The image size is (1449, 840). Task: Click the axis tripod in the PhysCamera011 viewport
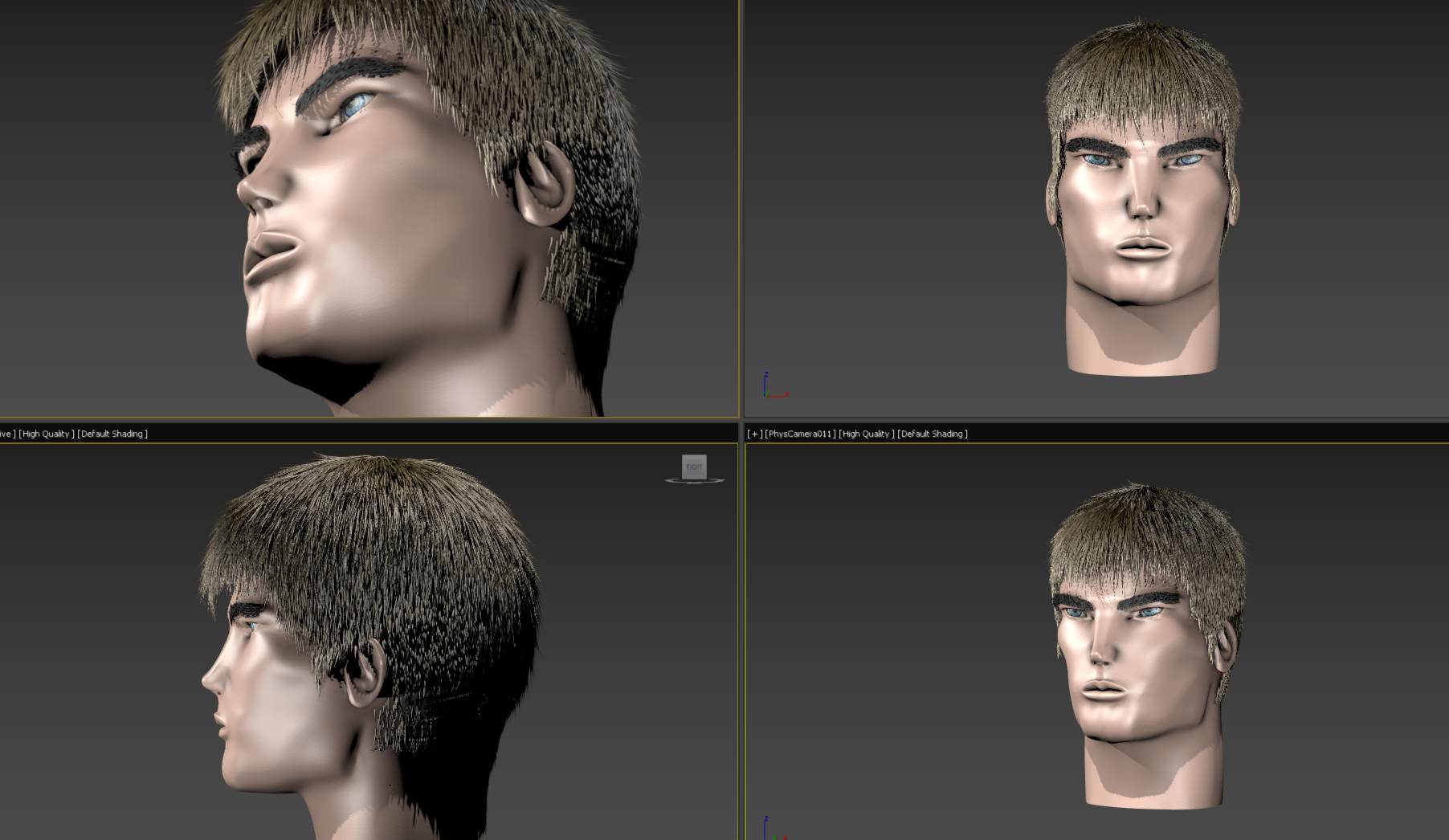[x=774, y=828]
